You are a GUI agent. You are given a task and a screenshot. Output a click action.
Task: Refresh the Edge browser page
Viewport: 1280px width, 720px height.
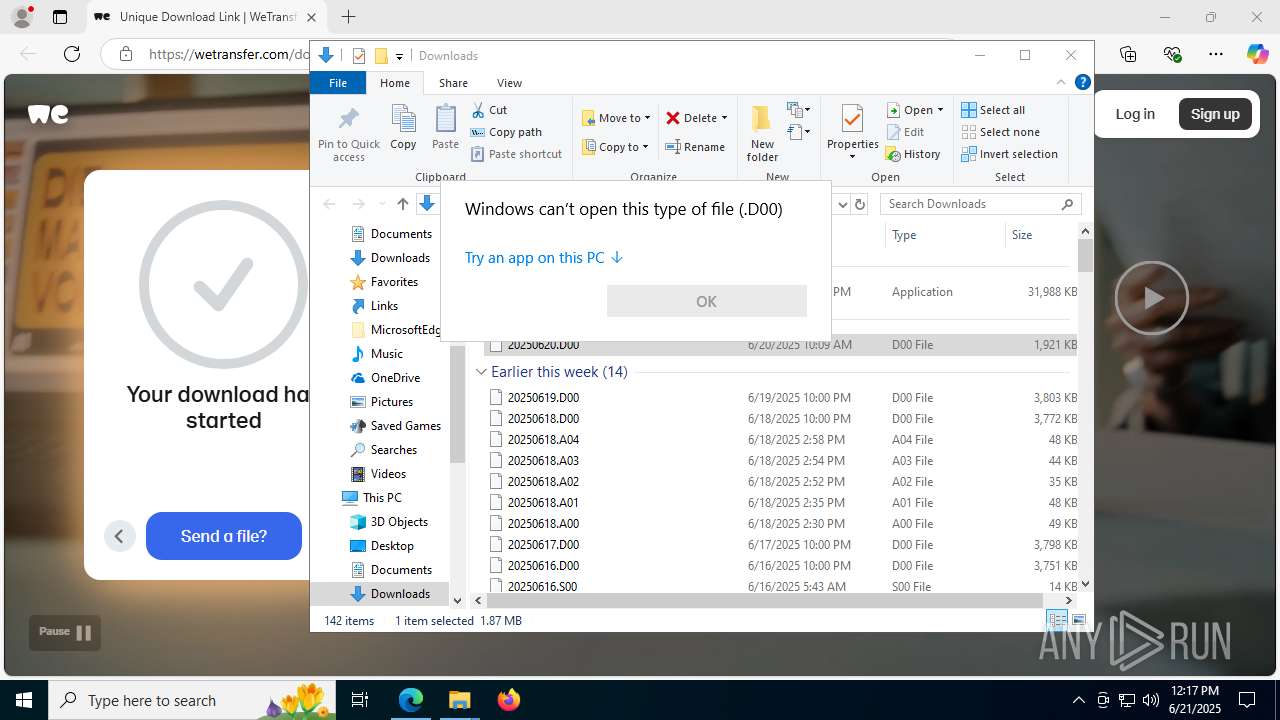[x=72, y=54]
